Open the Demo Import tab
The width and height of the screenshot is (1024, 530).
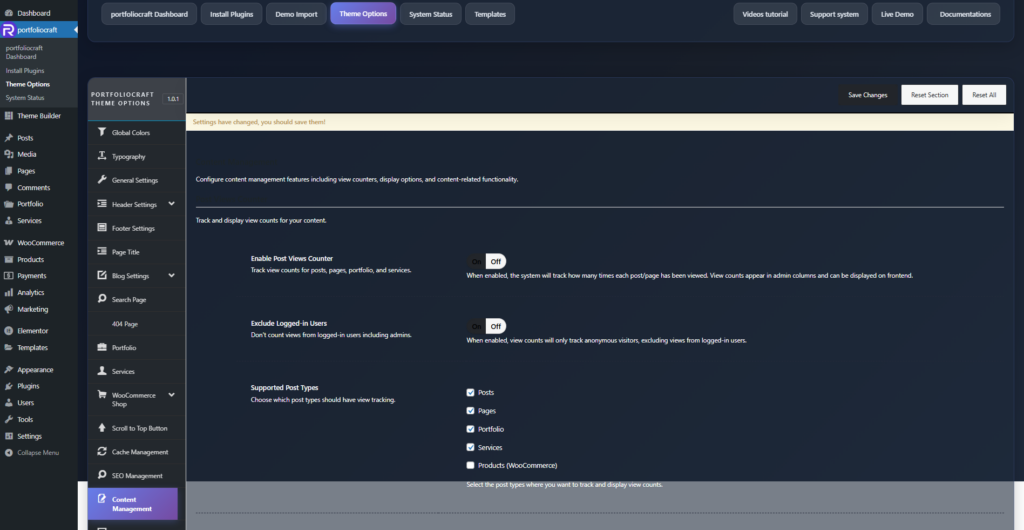[x=298, y=14]
